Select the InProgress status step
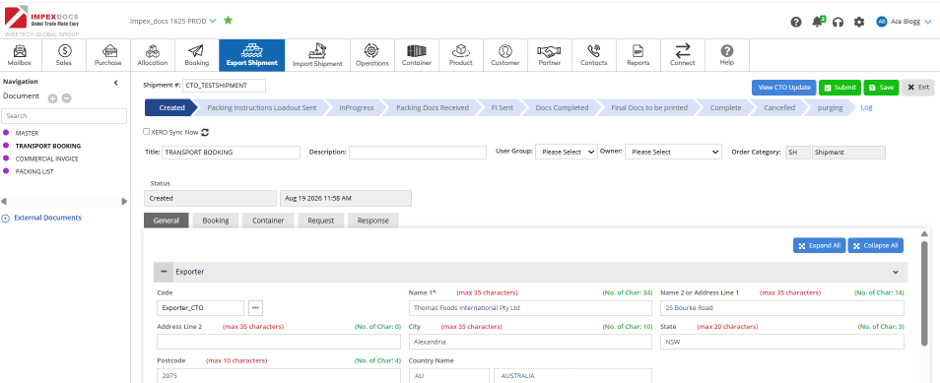This screenshot has width=940, height=383. pos(356,108)
